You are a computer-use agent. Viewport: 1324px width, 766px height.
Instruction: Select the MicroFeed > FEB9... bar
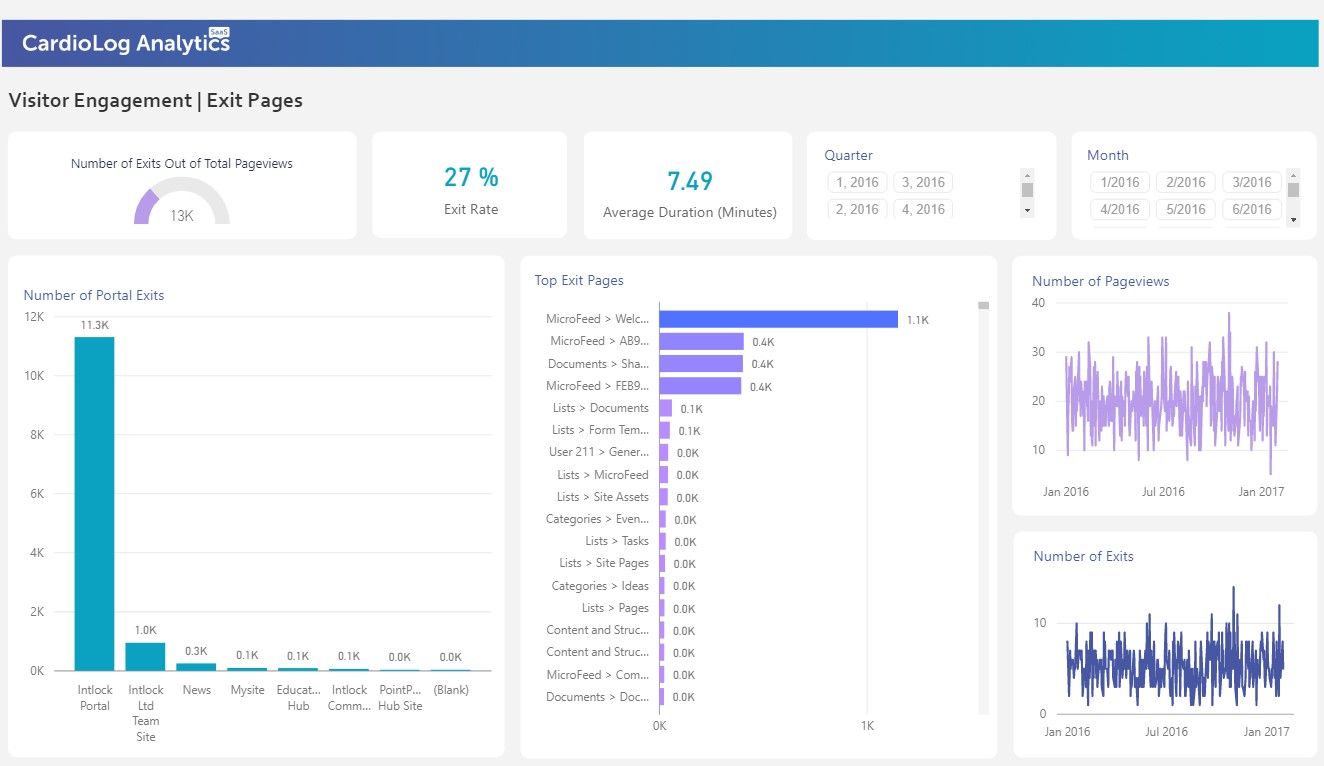[x=700, y=386]
